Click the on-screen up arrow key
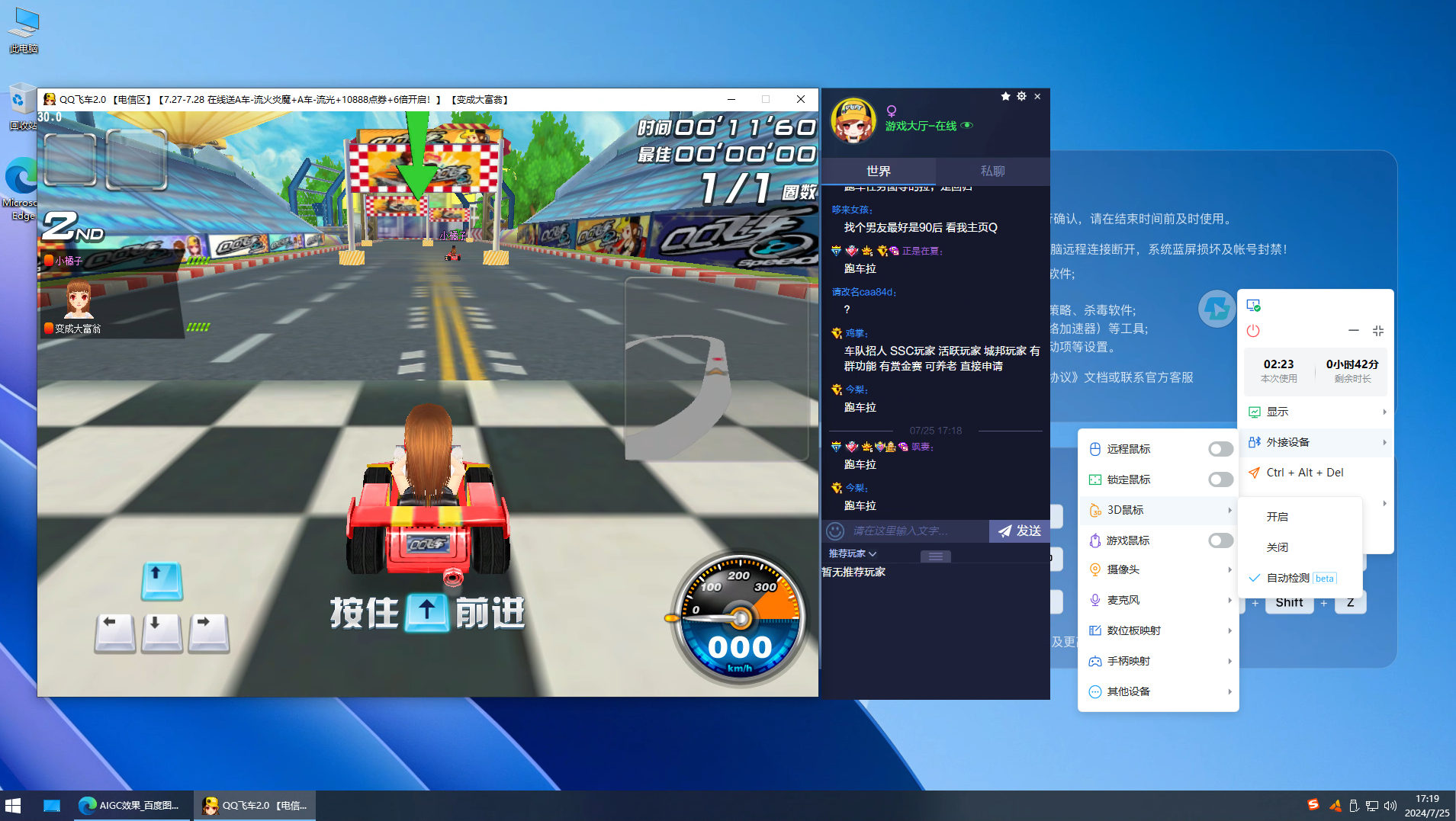Viewport: 1456px width, 821px height. click(x=162, y=581)
